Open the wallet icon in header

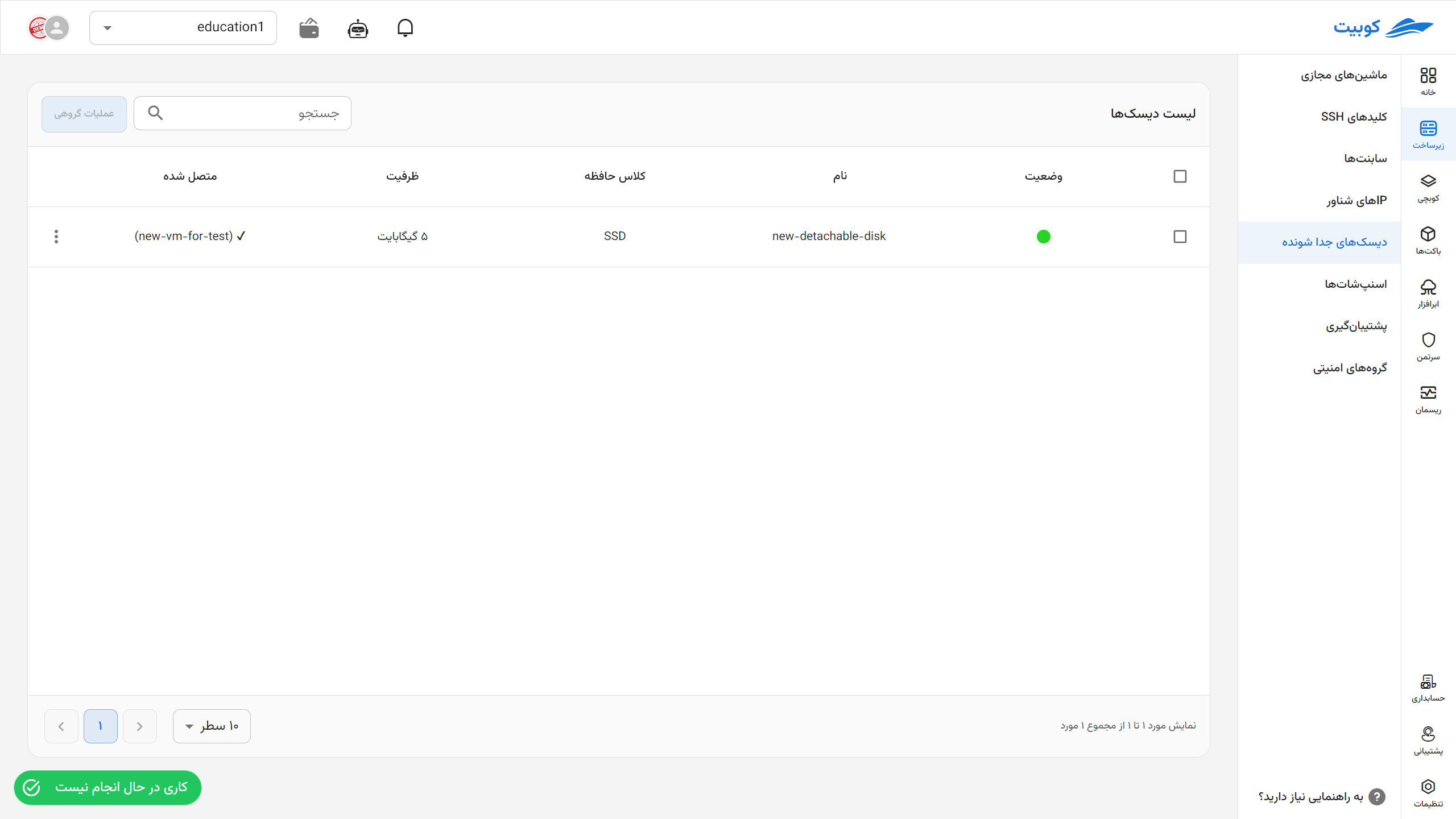tap(309, 27)
